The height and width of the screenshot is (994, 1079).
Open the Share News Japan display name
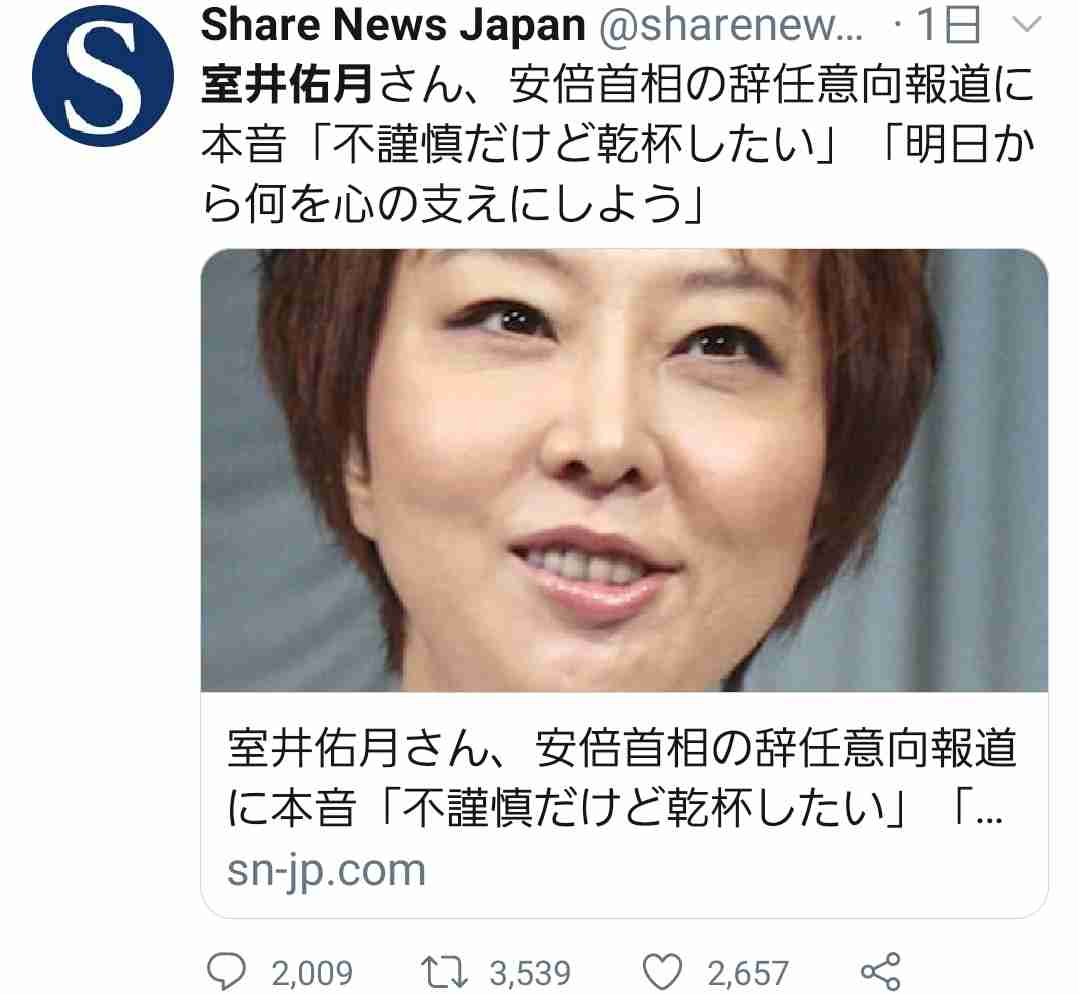pos(393,25)
